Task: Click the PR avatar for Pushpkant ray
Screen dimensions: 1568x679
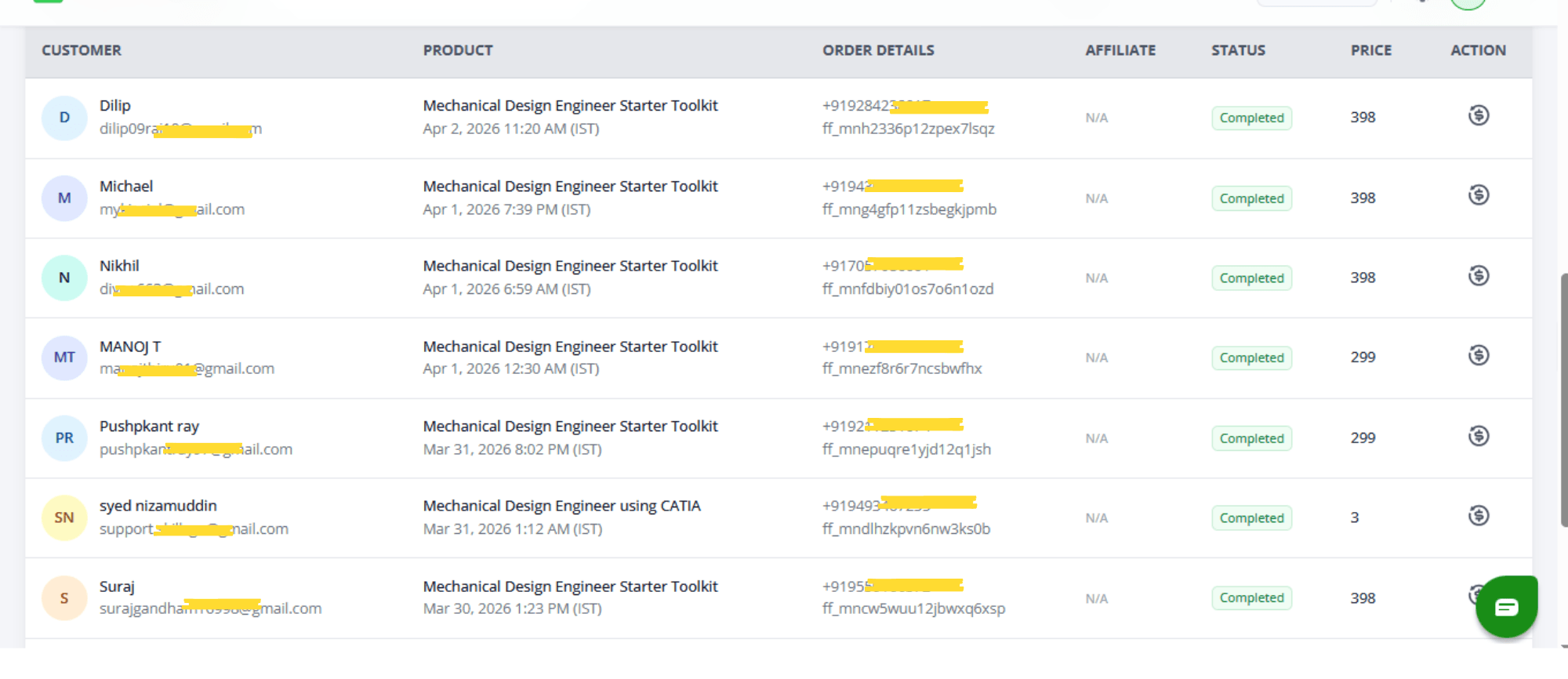Action: tap(64, 438)
